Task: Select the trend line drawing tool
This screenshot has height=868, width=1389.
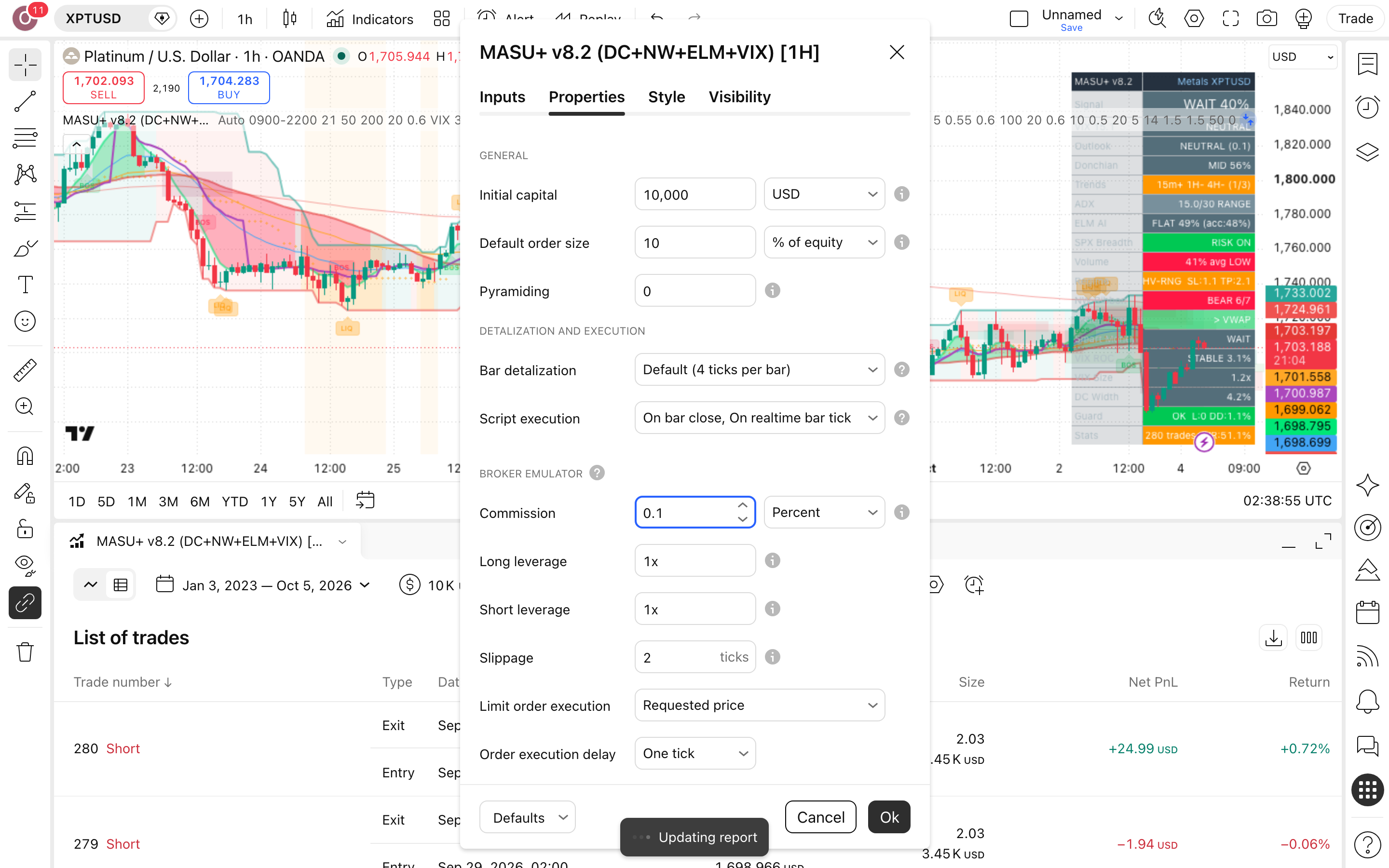Action: click(25, 102)
